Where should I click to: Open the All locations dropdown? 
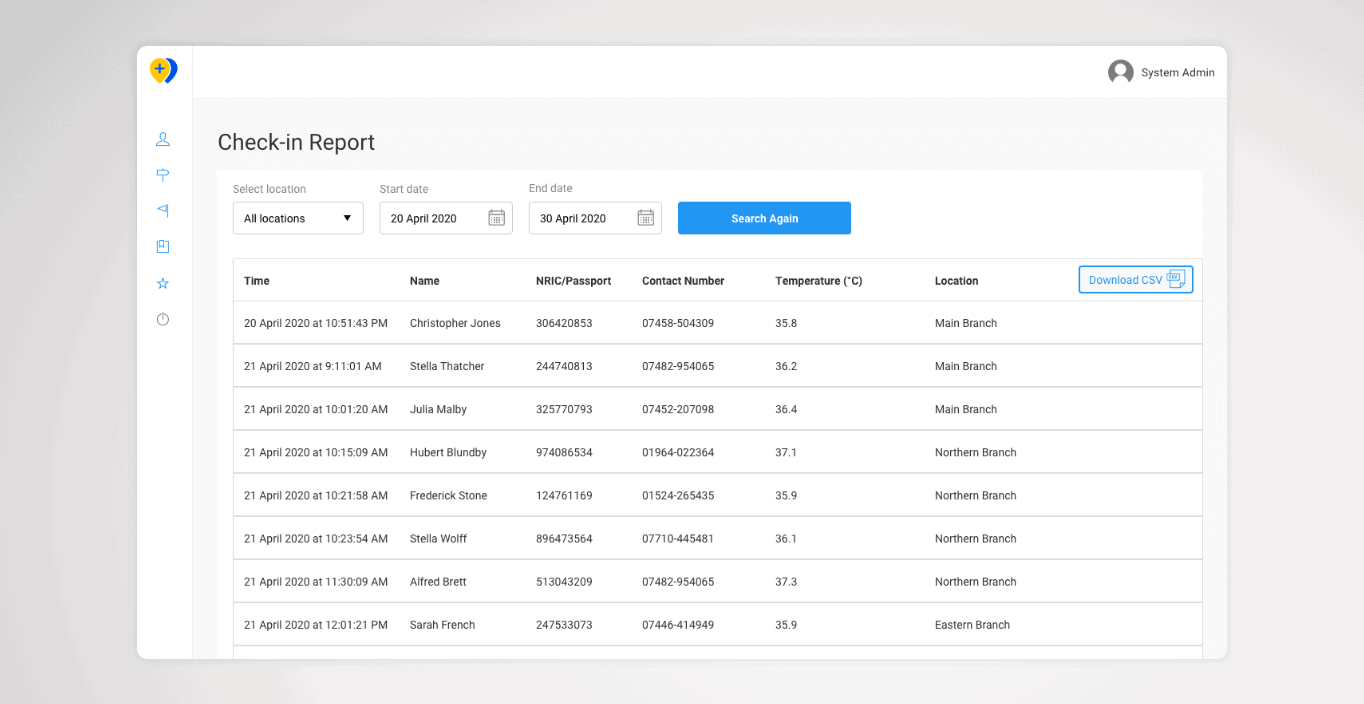(x=298, y=218)
